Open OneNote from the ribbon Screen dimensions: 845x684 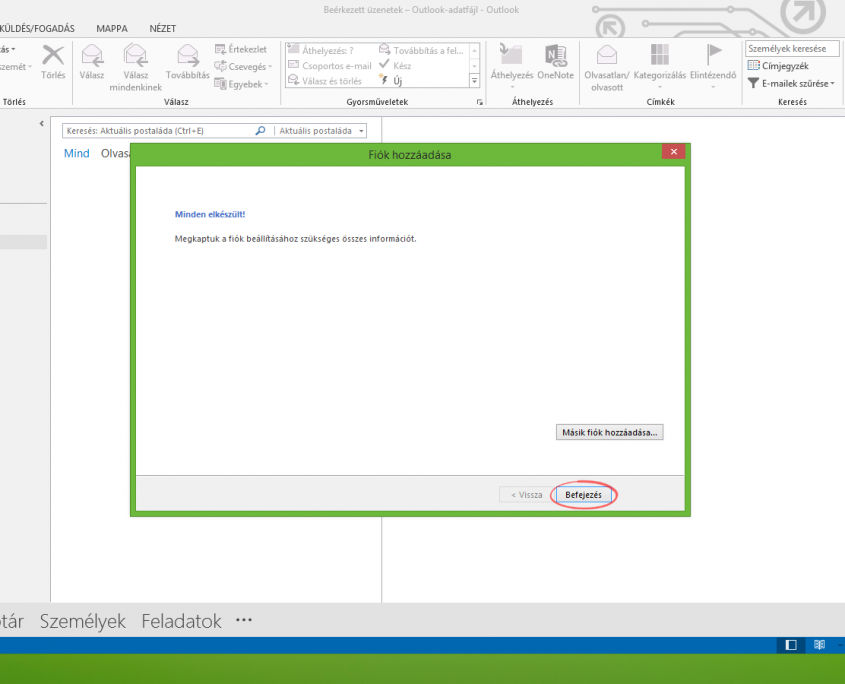coord(555,56)
